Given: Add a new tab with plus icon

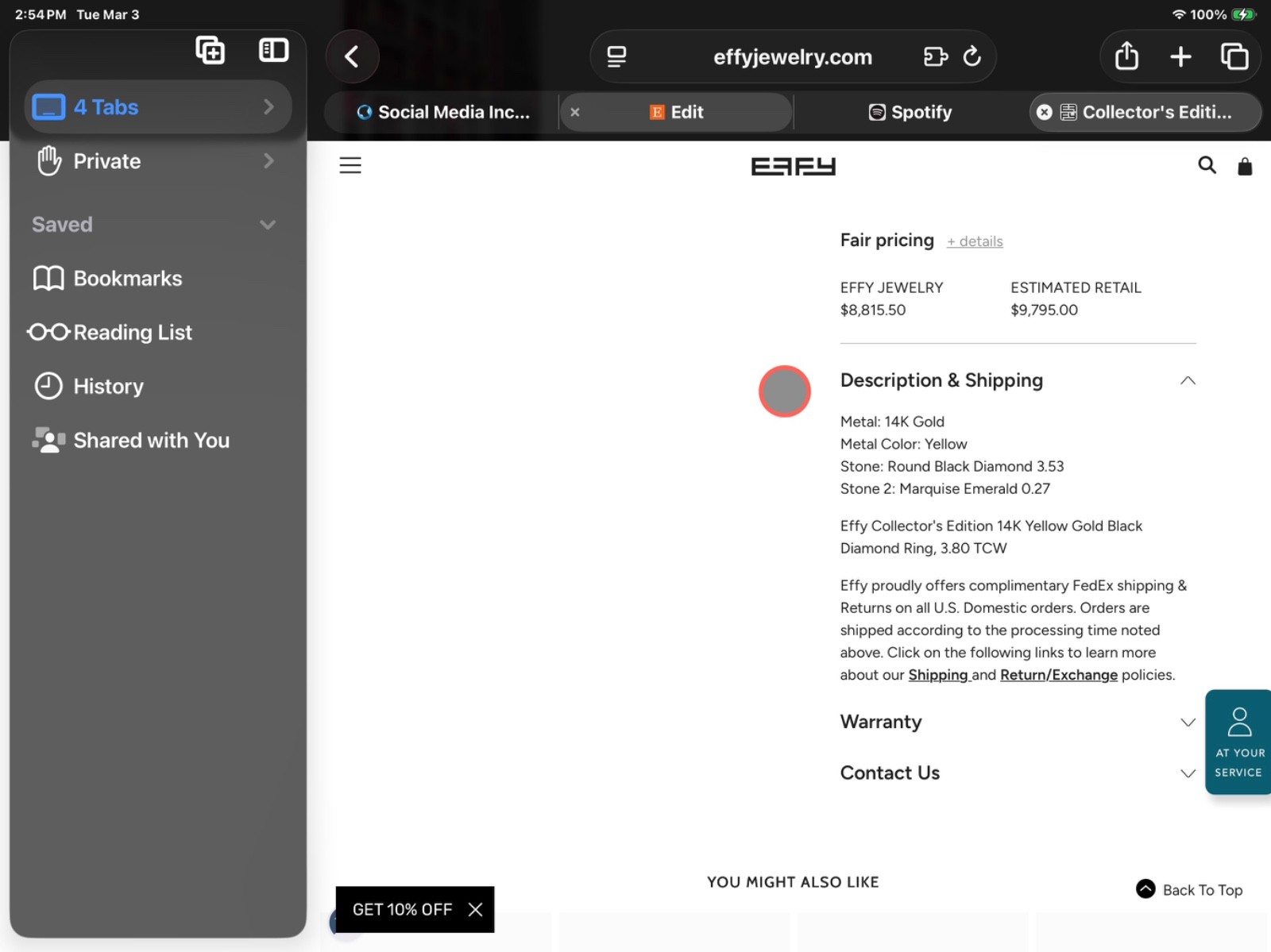Looking at the screenshot, I should point(1180,56).
